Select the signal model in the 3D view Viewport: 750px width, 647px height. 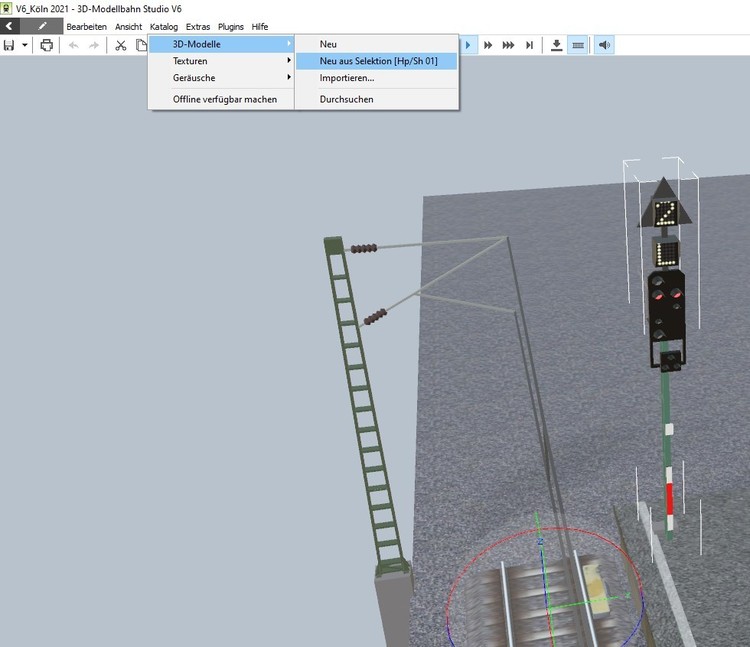coord(665,300)
